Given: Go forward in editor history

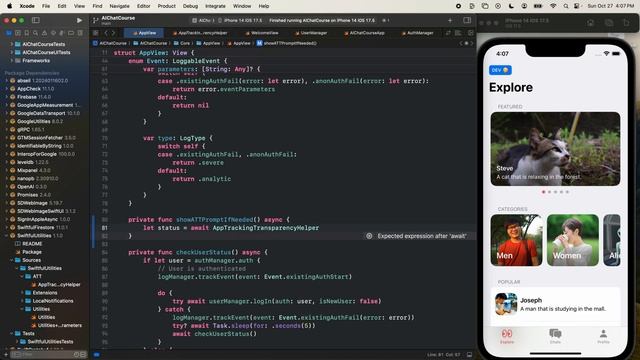Looking at the screenshot, I should pos(113,33).
